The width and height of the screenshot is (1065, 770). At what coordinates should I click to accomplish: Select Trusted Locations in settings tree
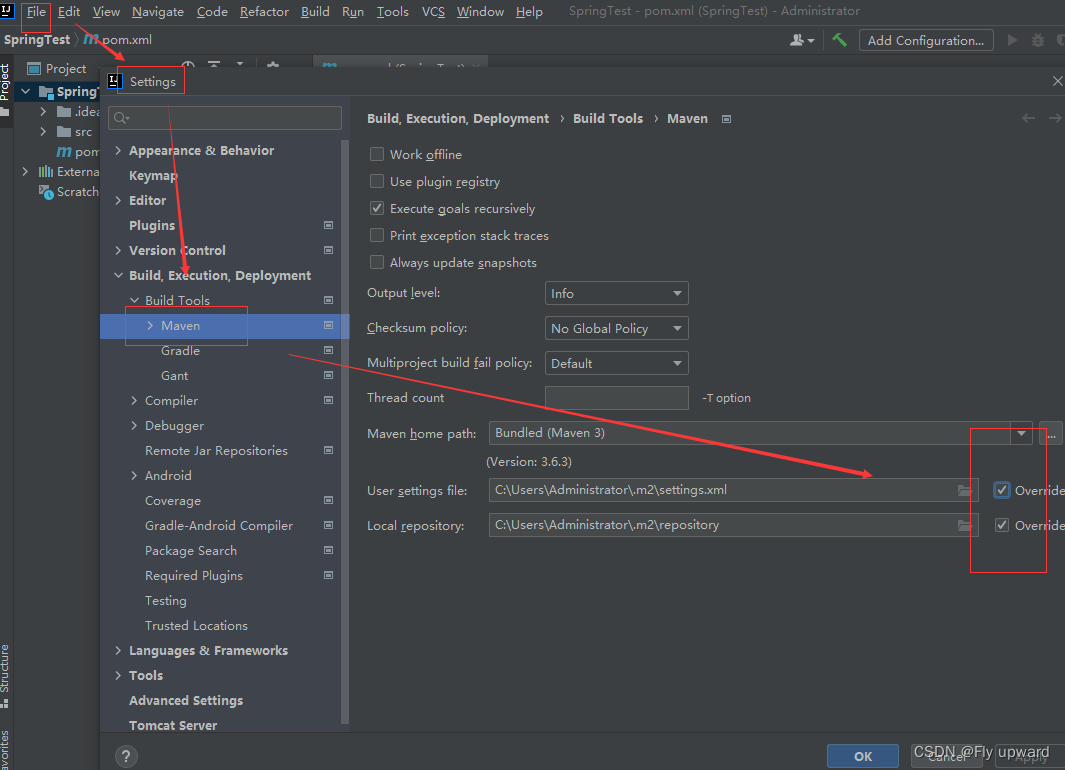coord(196,626)
